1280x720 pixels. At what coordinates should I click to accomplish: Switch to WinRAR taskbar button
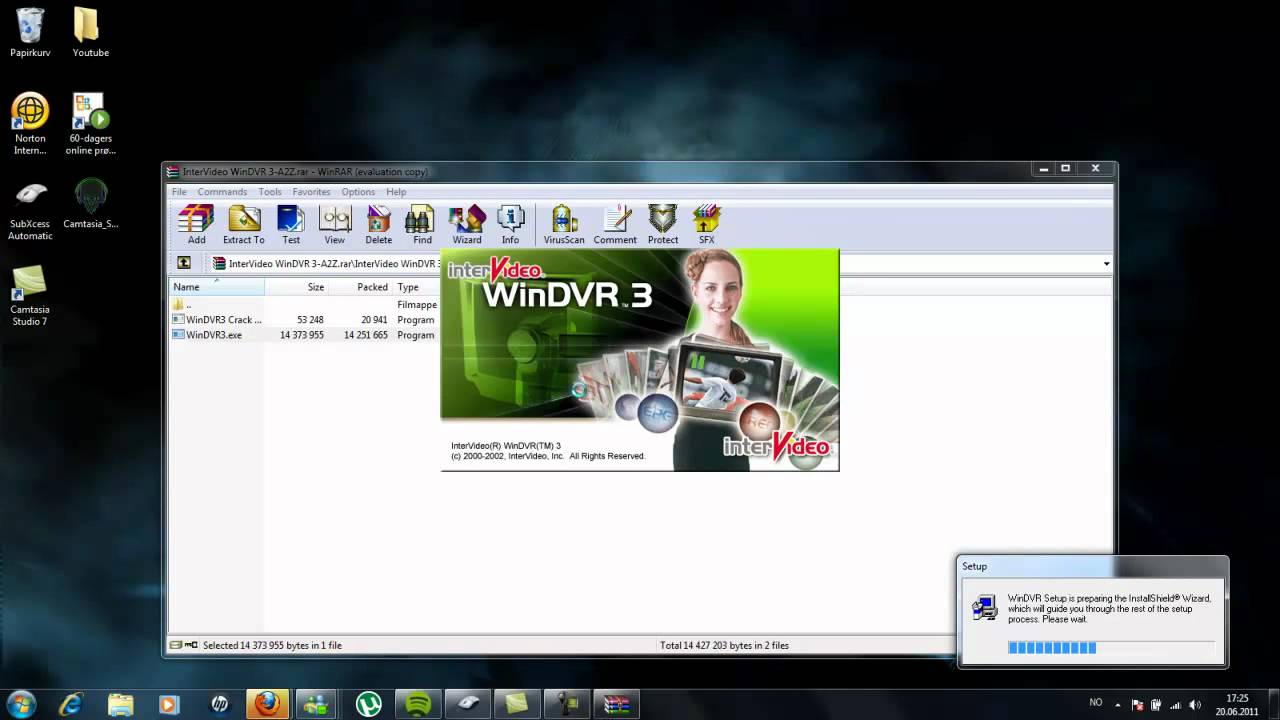(617, 705)
